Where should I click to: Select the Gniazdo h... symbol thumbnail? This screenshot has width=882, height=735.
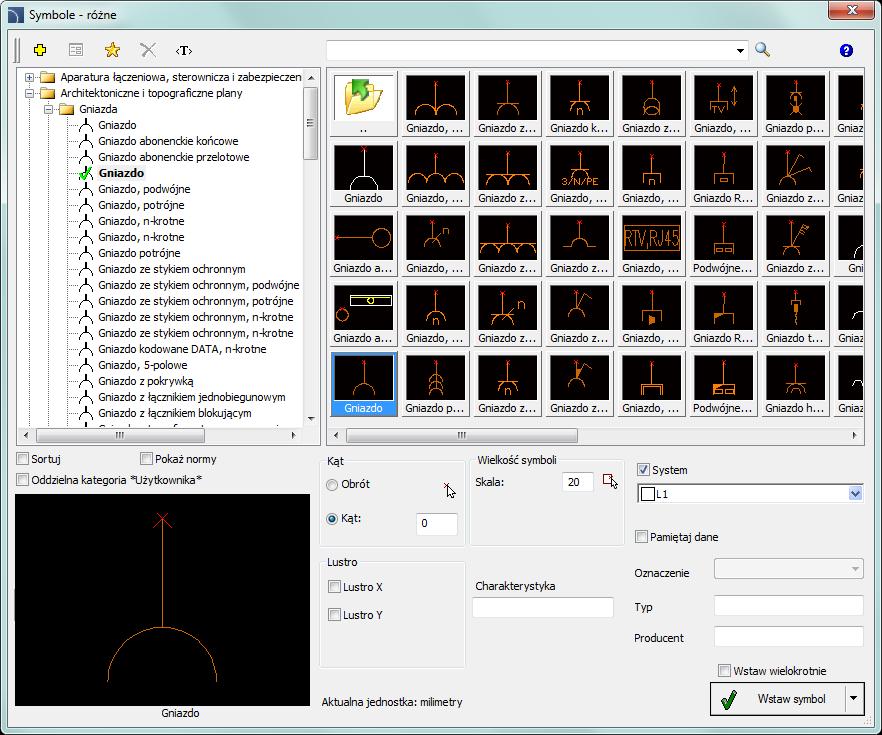(x=795, y=384)
